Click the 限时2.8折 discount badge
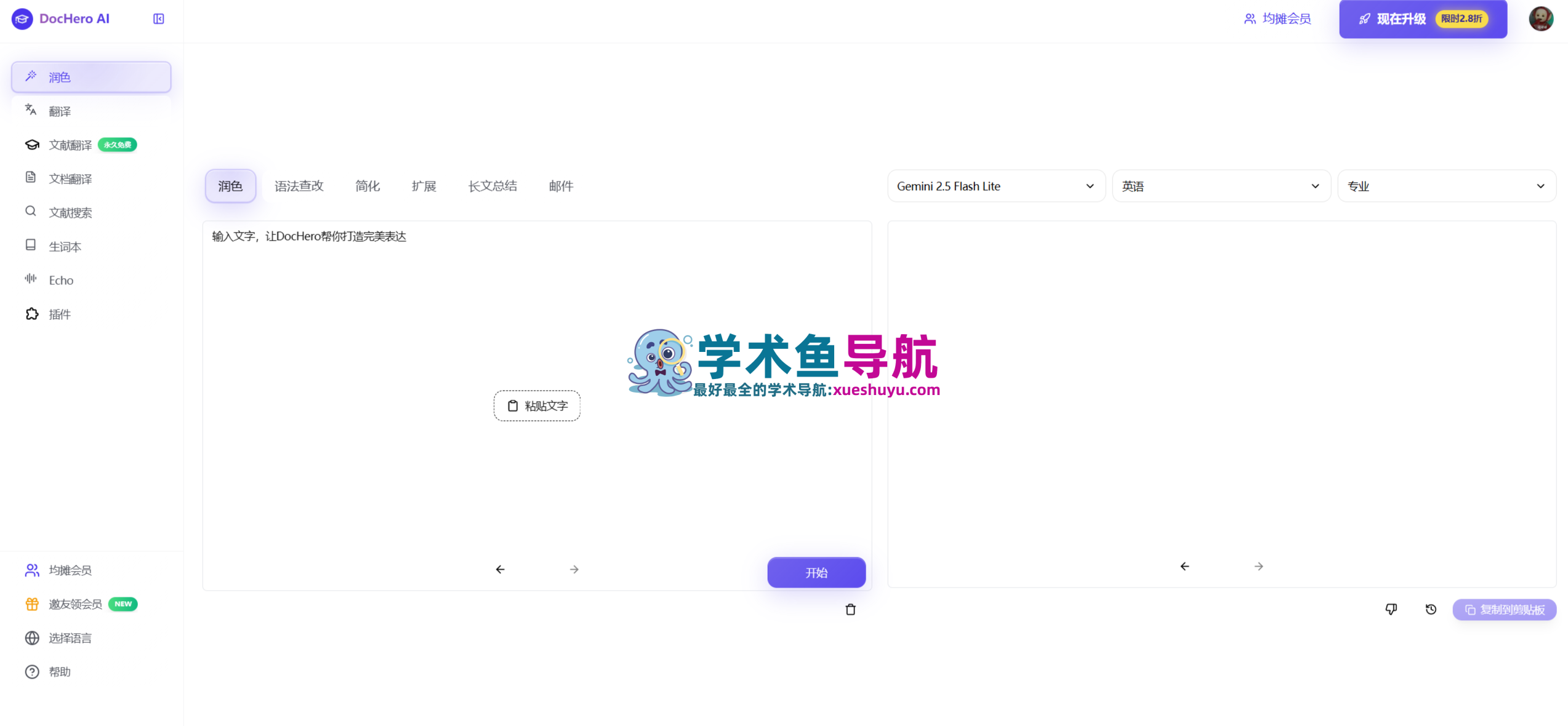Viewport: 1568px width, 726px height. click(x=1461, y=18)
